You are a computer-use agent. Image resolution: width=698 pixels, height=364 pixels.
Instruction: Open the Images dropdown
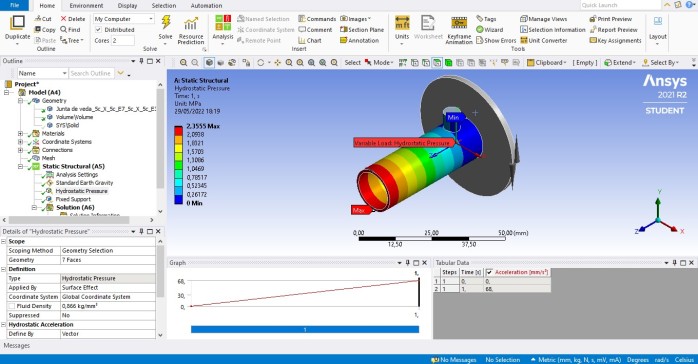(x=355, y=19)
